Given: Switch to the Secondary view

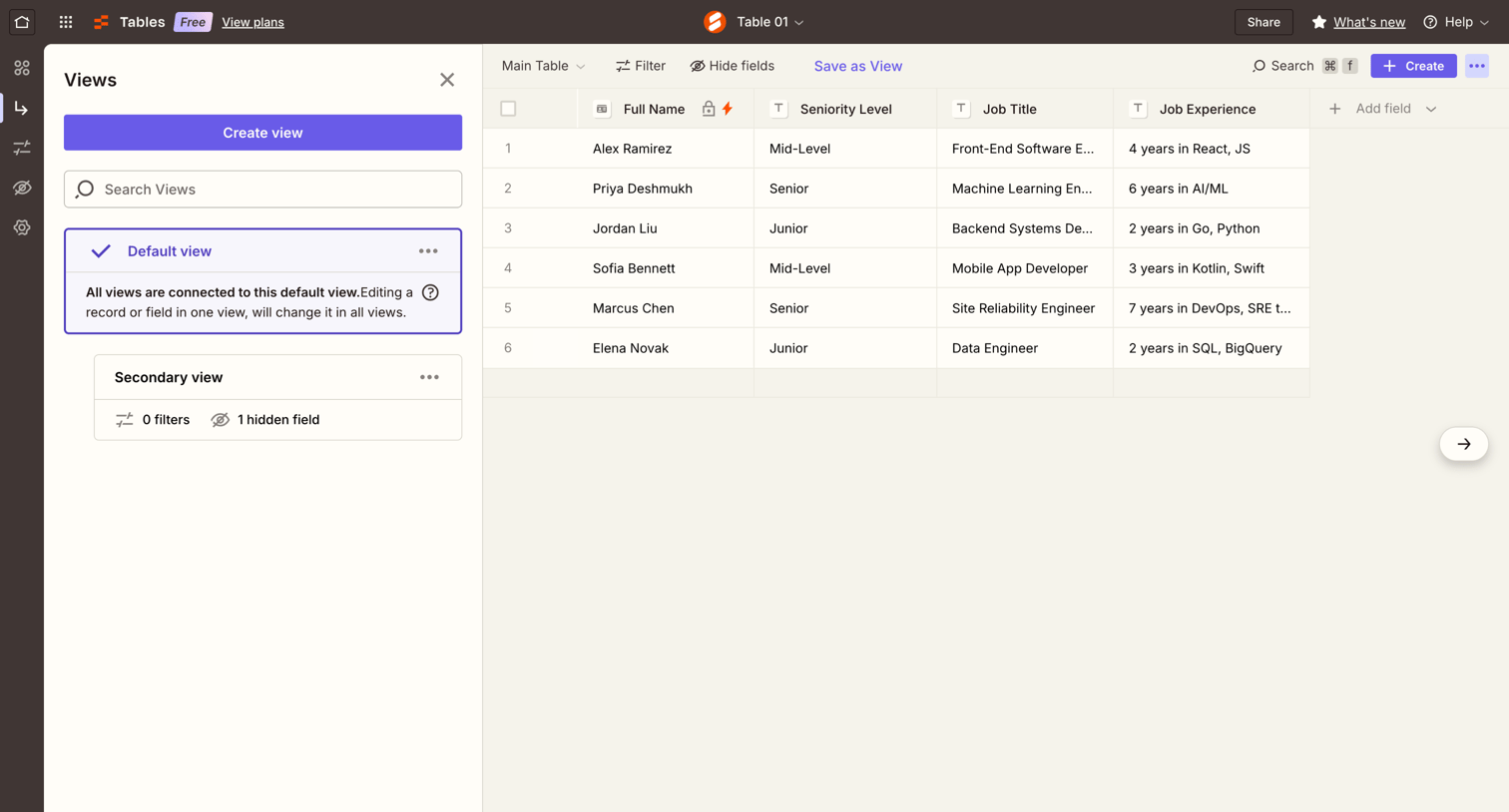Looking at the screenshot, I should pos(169,377).
